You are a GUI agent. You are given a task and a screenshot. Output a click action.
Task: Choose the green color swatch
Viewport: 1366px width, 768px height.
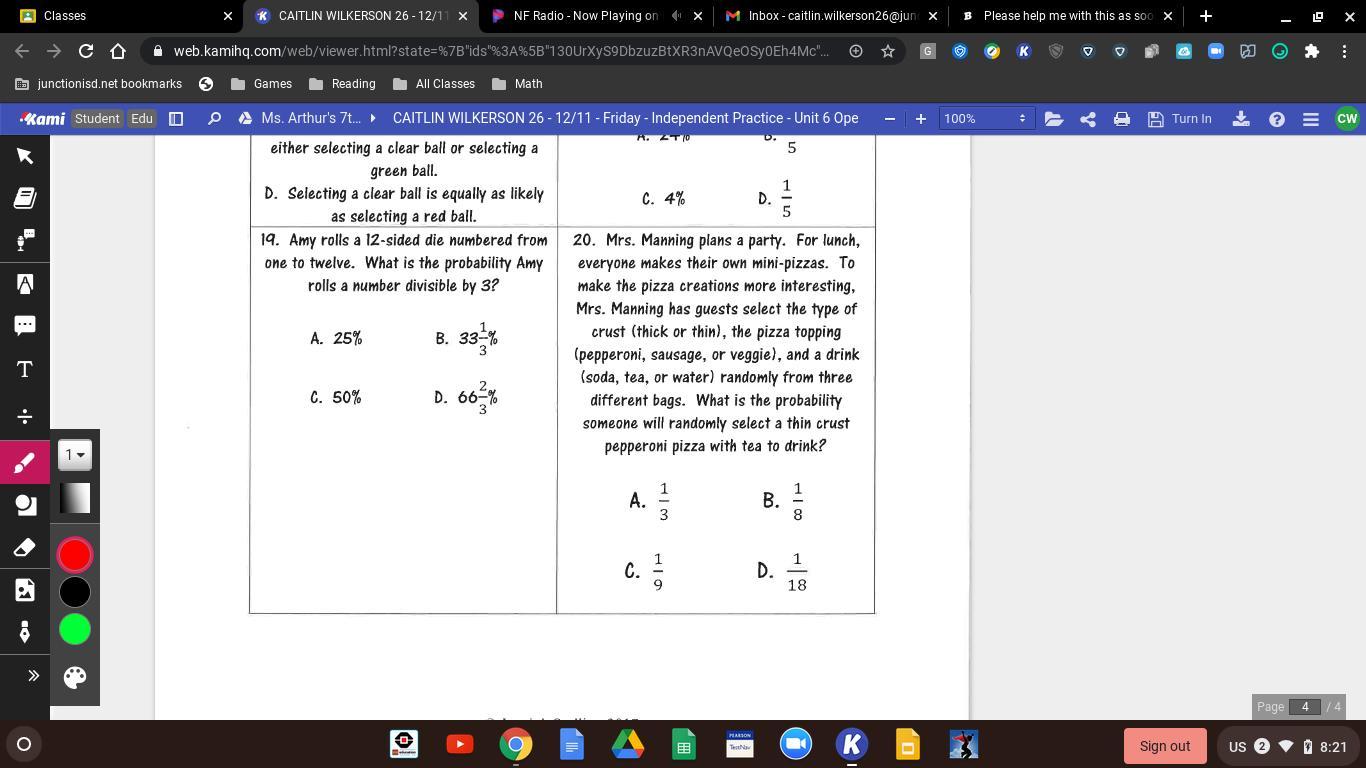pos(75,629)
